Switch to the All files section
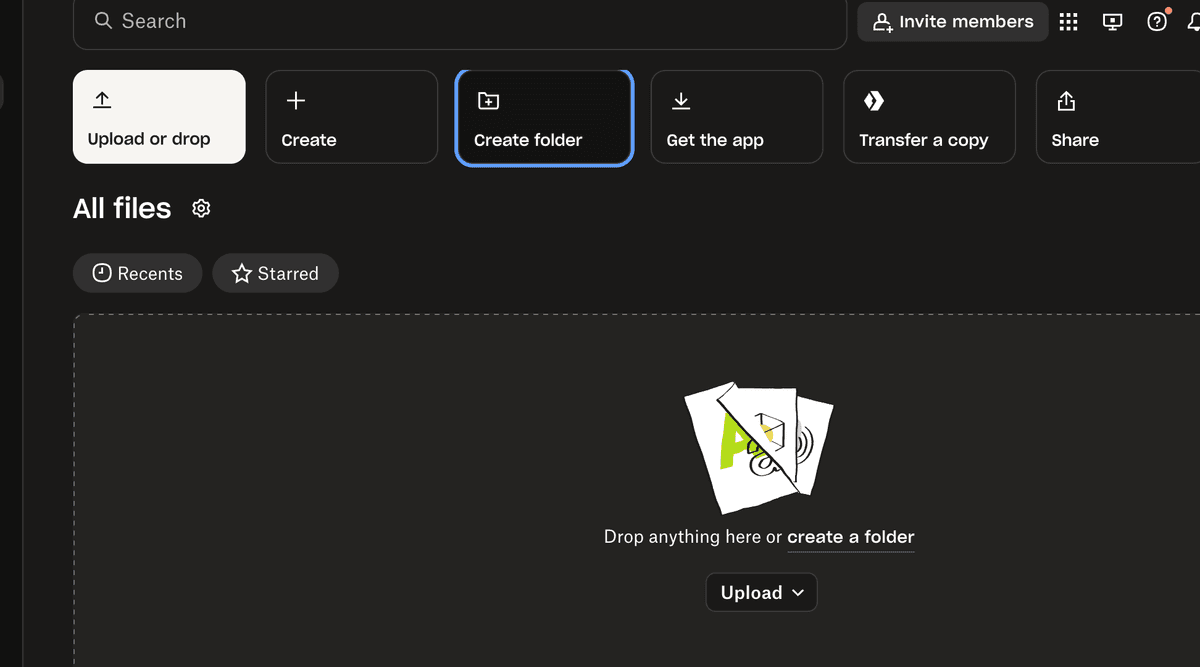Viewport: 1200px width, 667px height. click(121, 208)
